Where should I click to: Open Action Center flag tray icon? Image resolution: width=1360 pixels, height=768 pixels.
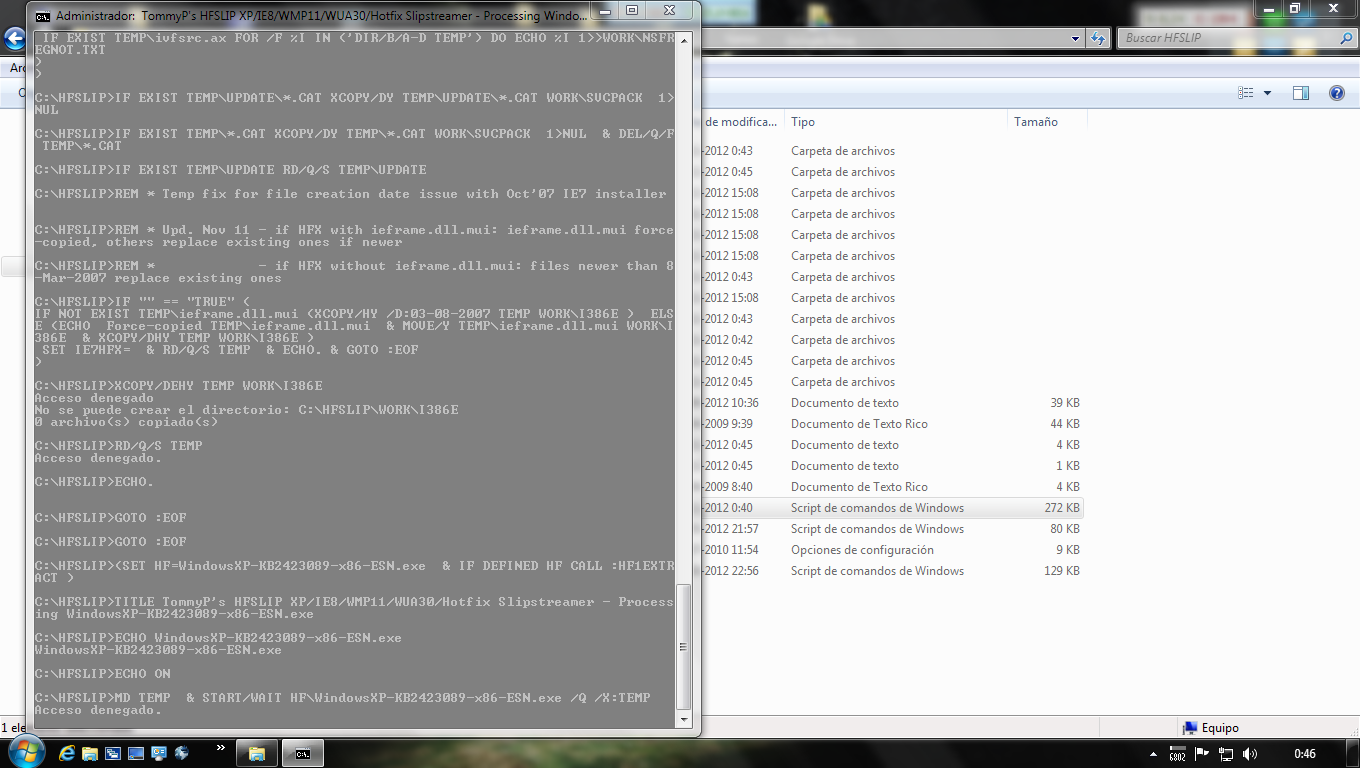[1202, 753]
